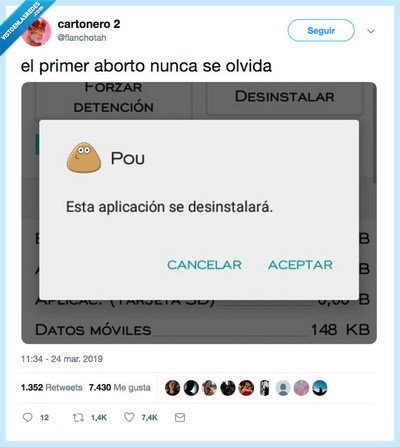Tap Forzar detención button
The height and width of the screenshot is (447, 400).
click(113, 99)
